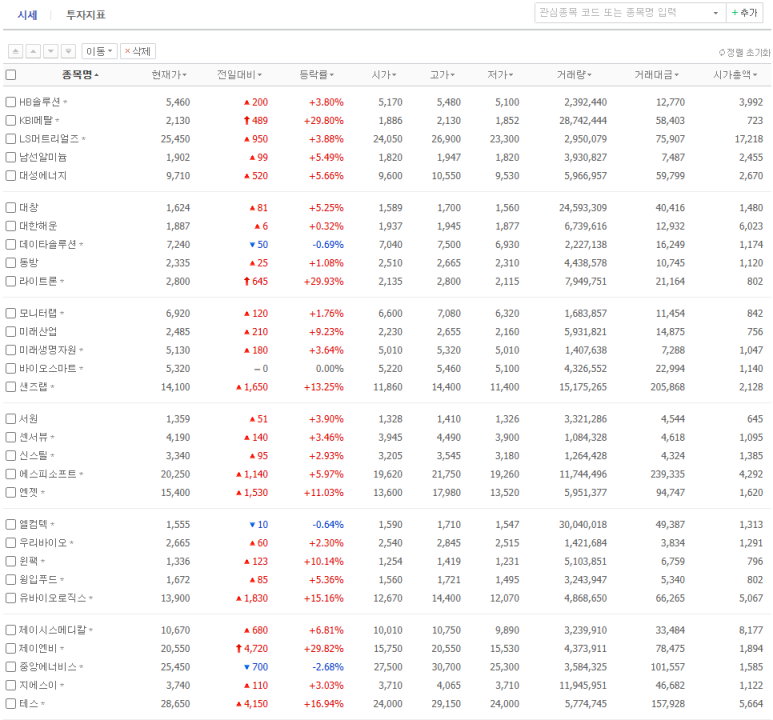Reset sorting with 정렬 초기화
The image size is (773, 720).
[x=744, y=52]
